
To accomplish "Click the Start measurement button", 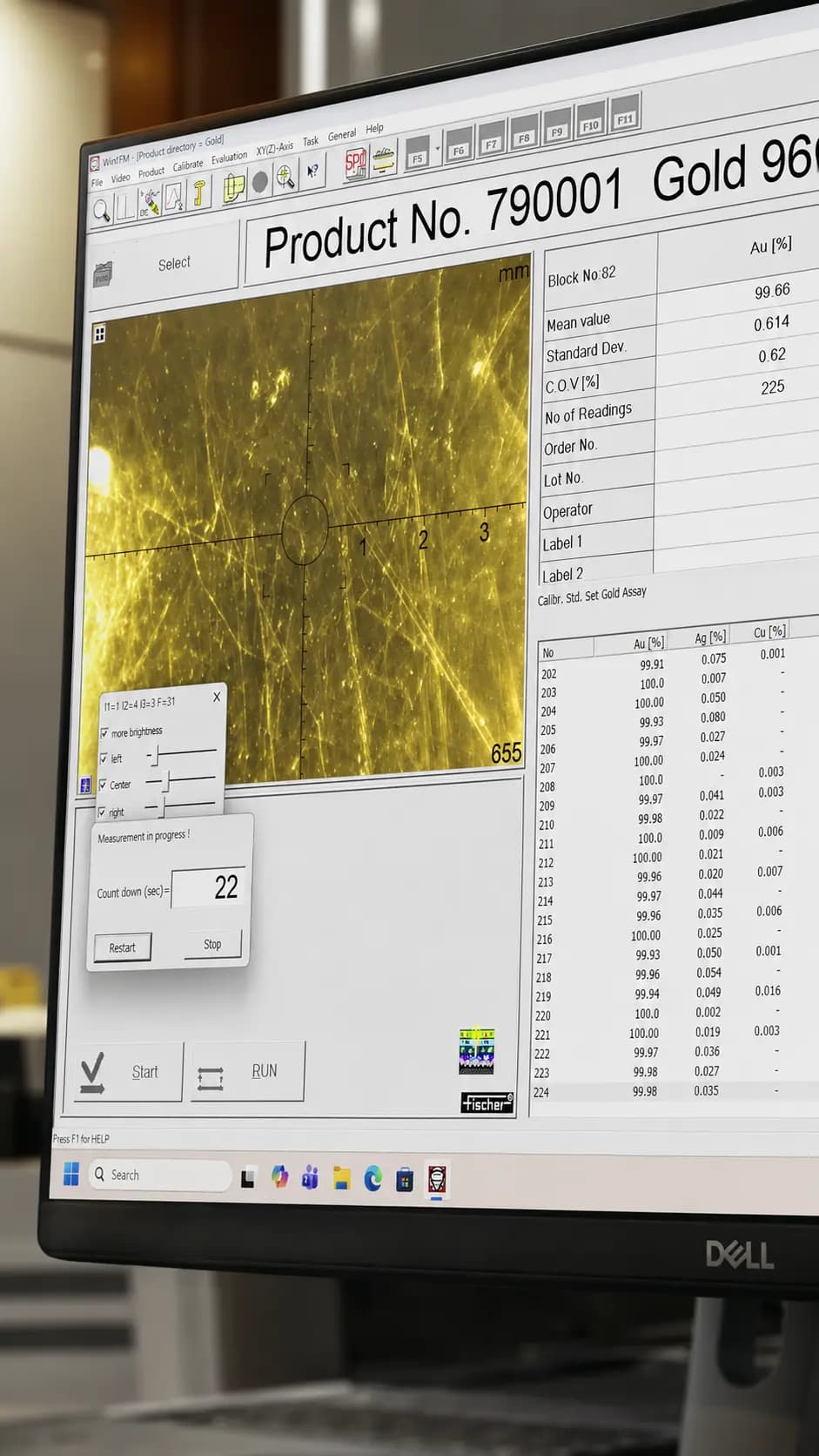I will [x=128, y=1073].
